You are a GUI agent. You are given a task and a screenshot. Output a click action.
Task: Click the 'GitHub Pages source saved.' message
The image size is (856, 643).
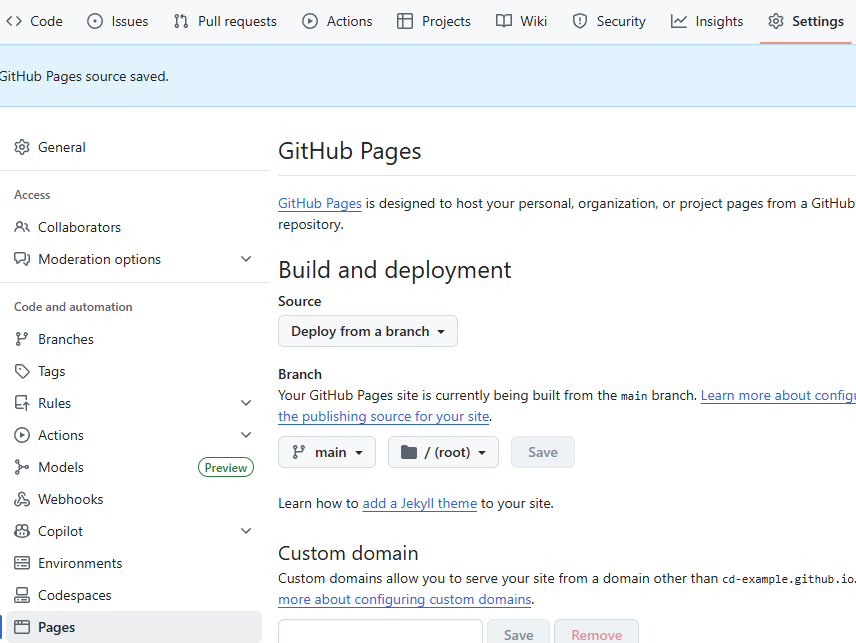pos(84,76)
